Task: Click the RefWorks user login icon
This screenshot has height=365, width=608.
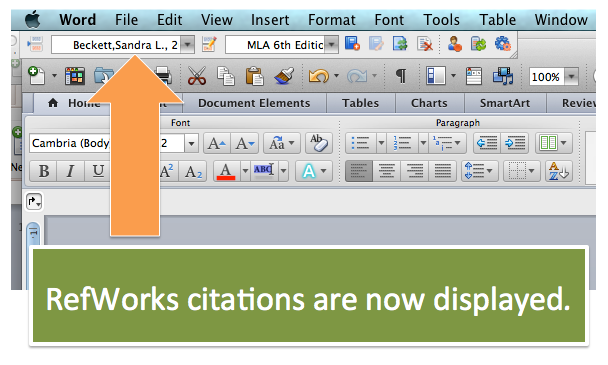Action: [x=454, y=43]
